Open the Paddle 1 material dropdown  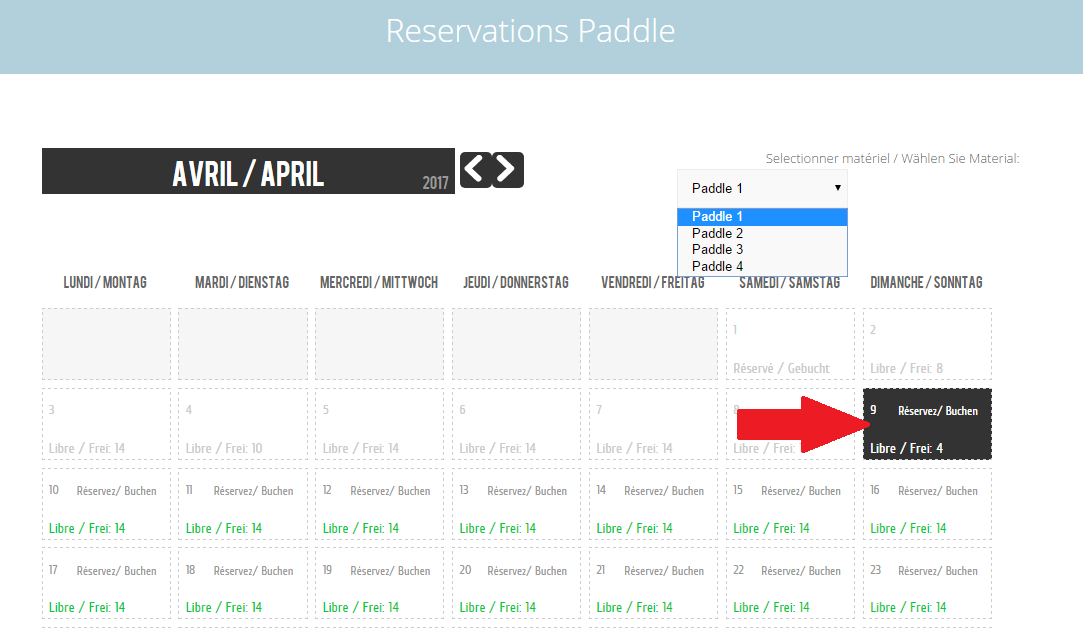762,189
